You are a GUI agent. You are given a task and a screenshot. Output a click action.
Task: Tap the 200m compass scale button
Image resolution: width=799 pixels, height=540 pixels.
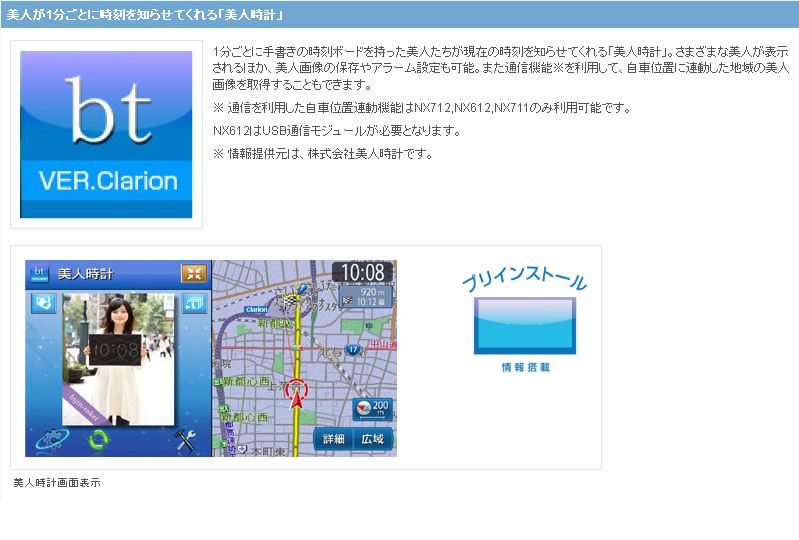pyautogui.click(x=372, y=409)
